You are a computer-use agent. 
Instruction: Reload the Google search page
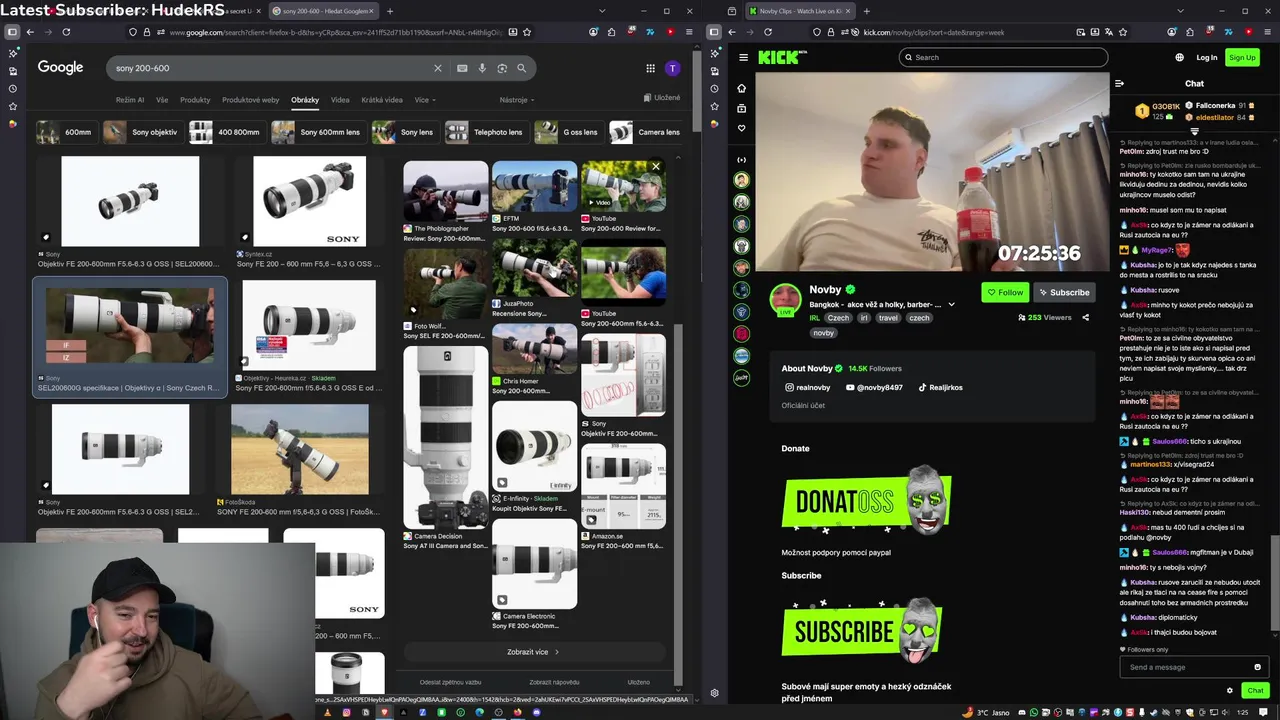pos(66,32)
